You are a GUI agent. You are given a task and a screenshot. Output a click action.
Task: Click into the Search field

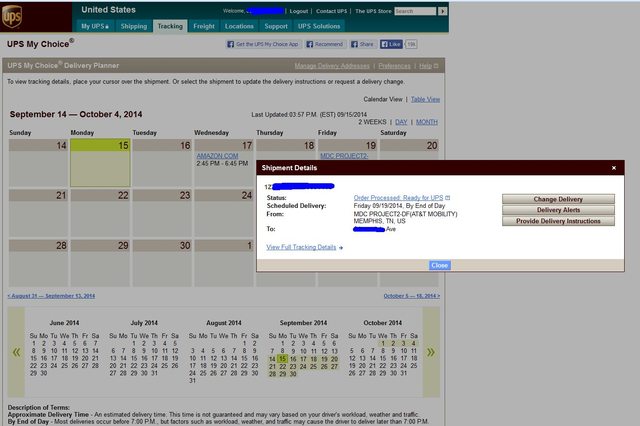[x=416, y=11]
